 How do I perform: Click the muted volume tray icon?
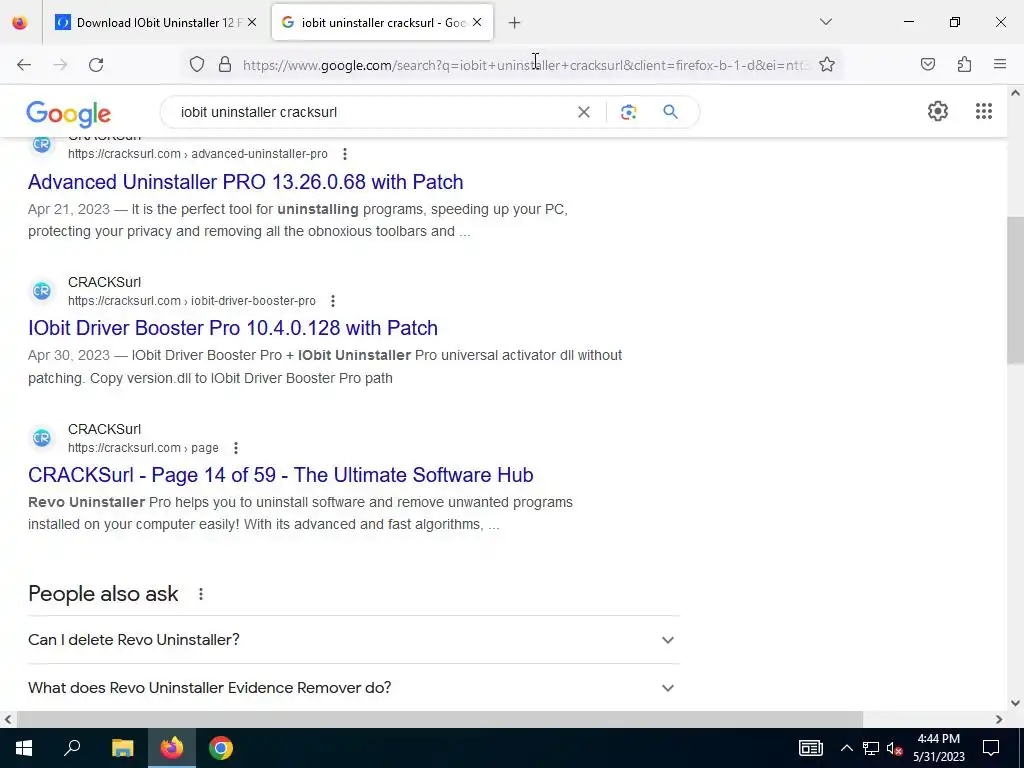click(x=894, y=748)
